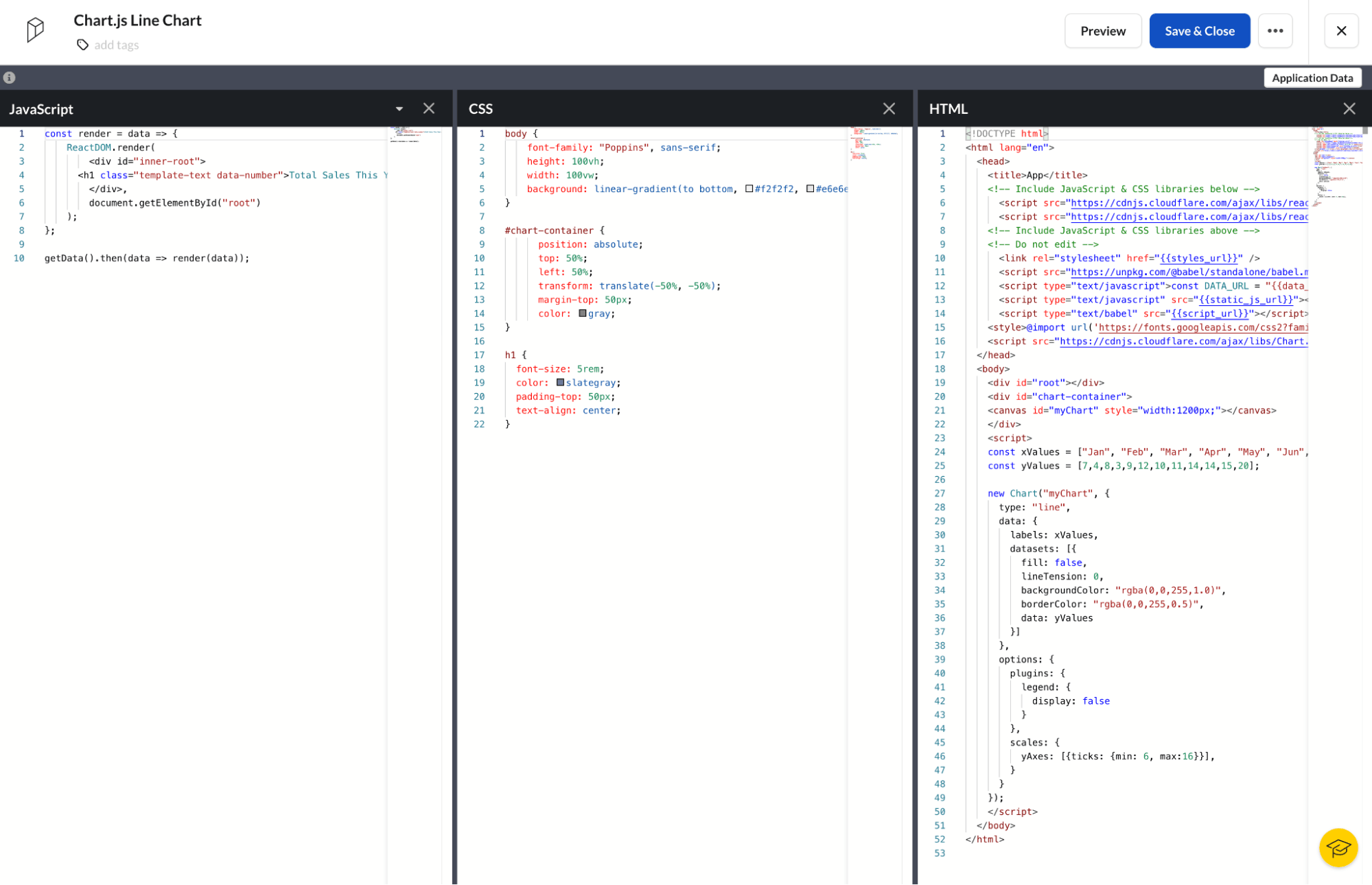This screenshot has width=1372, height=885.
Task: Click 'font-family: "Poppins"' line in CSS
Action: pyautogui.click(x=624, y=147)
